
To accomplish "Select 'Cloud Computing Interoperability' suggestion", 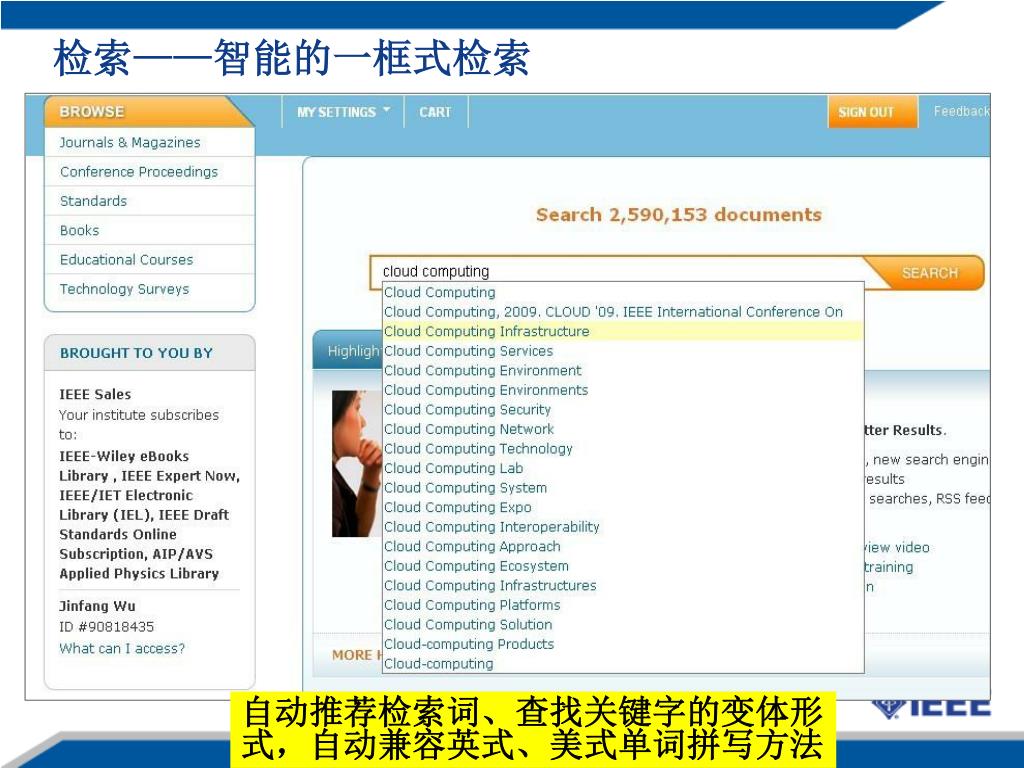I will point(623,528).
